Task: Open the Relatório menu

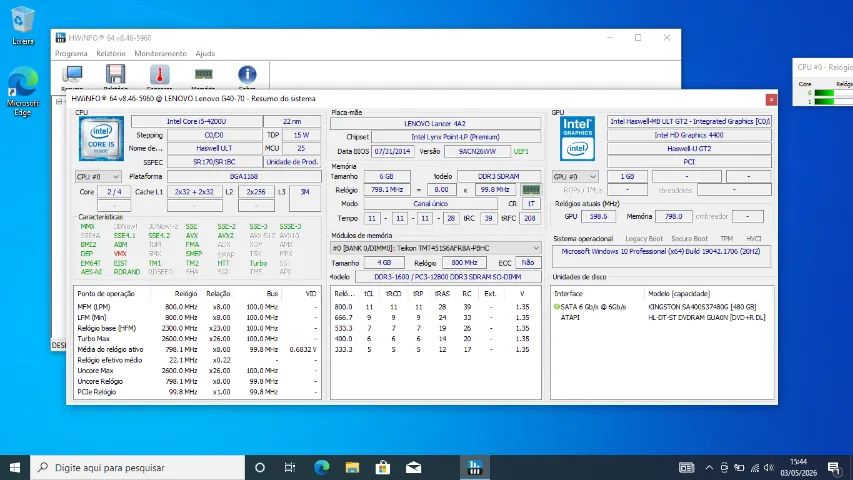Action: 110,53
